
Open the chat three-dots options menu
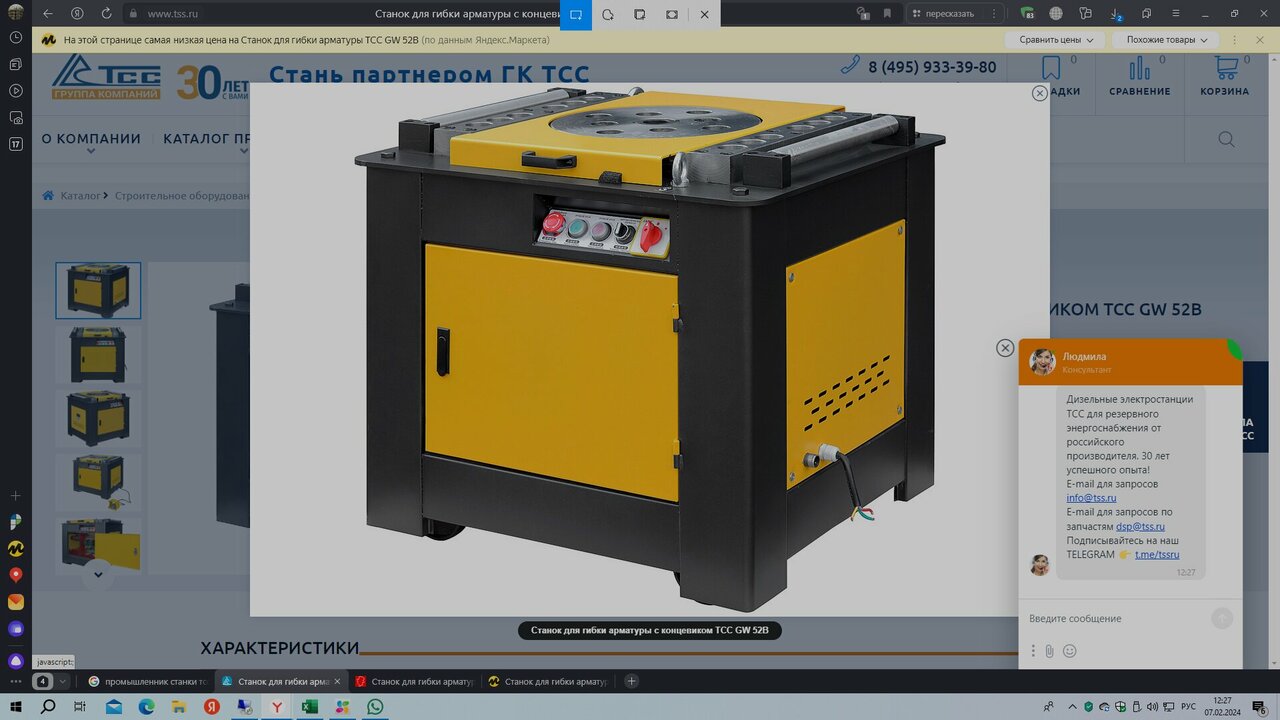[x=1033, y=651]
